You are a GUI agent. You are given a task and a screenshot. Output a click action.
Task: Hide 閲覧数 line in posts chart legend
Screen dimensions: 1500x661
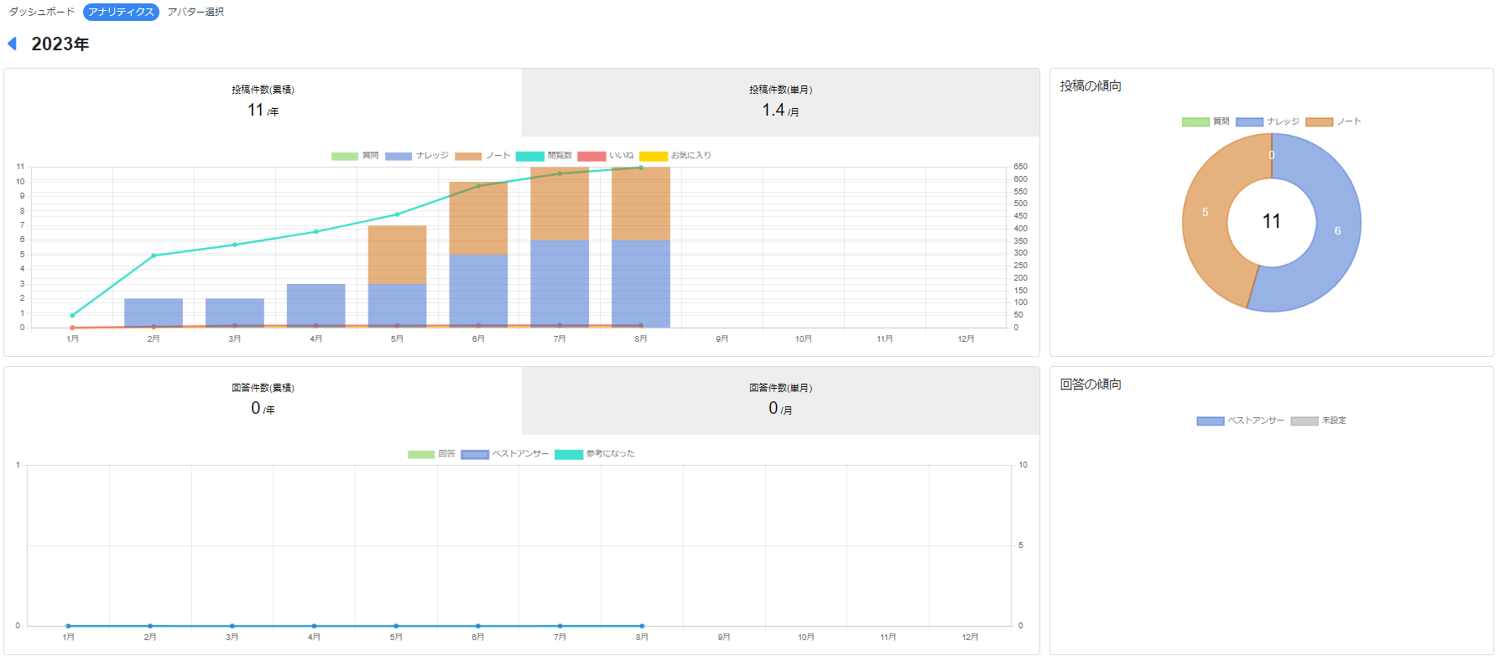pos(545,156)
